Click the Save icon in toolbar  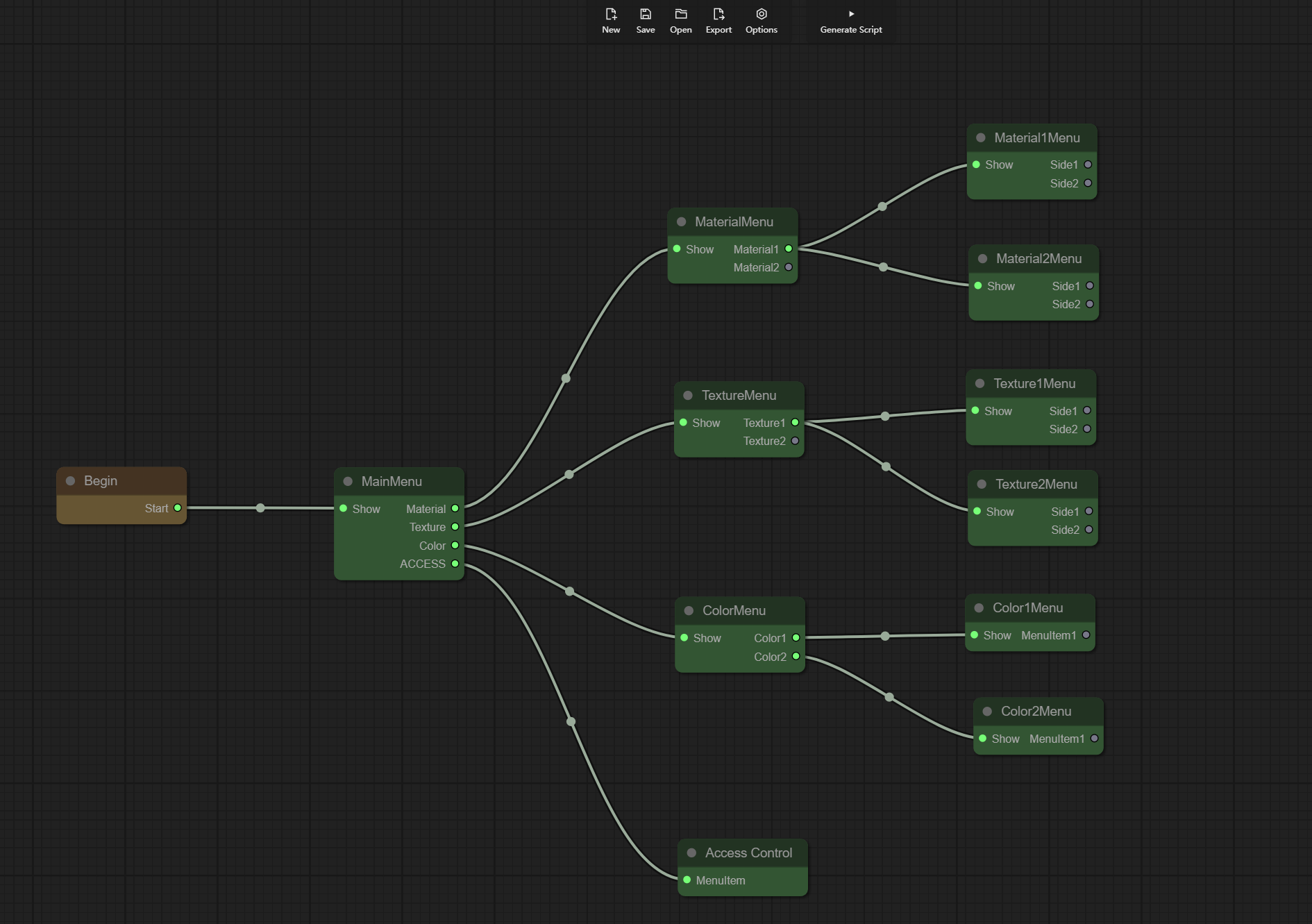[646, 15]
